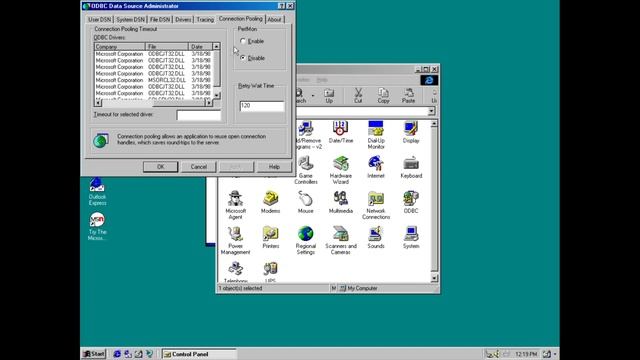This screenshot has width=640, height=360.
Task: Open the Regional Settings icon
Action: click(x=305, y=240)
